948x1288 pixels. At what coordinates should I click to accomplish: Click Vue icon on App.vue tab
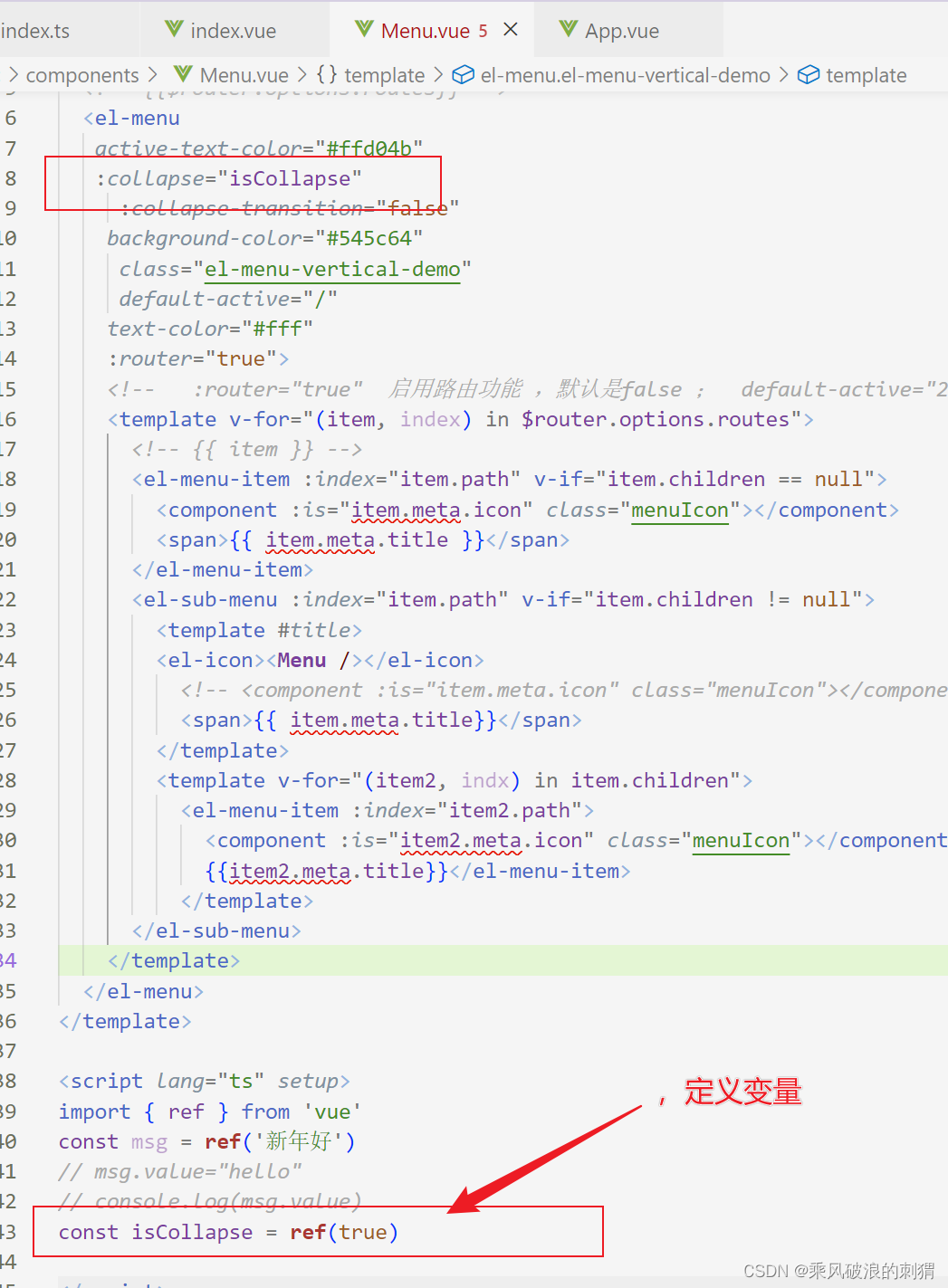coord(569,30)
